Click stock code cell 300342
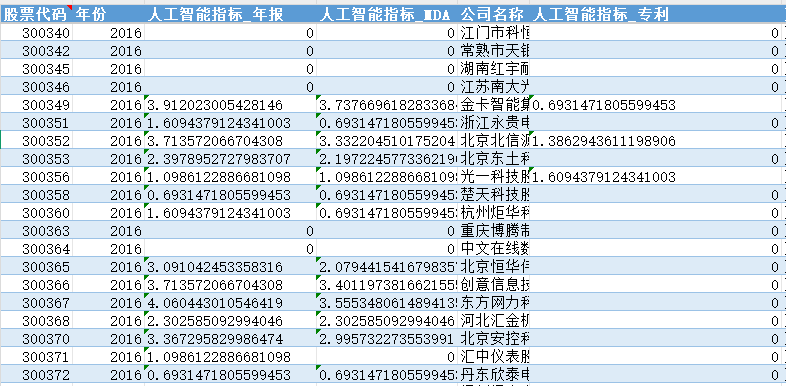786x386 pixels. pyautogui.click(x=37, y=51)
